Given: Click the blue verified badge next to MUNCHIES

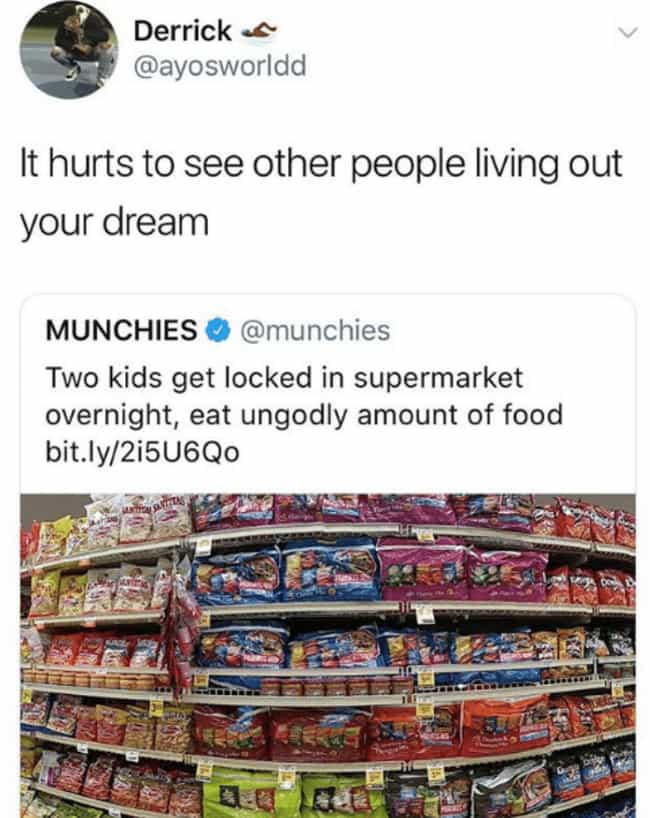Looking at the screenshot, I should (219, 330).
